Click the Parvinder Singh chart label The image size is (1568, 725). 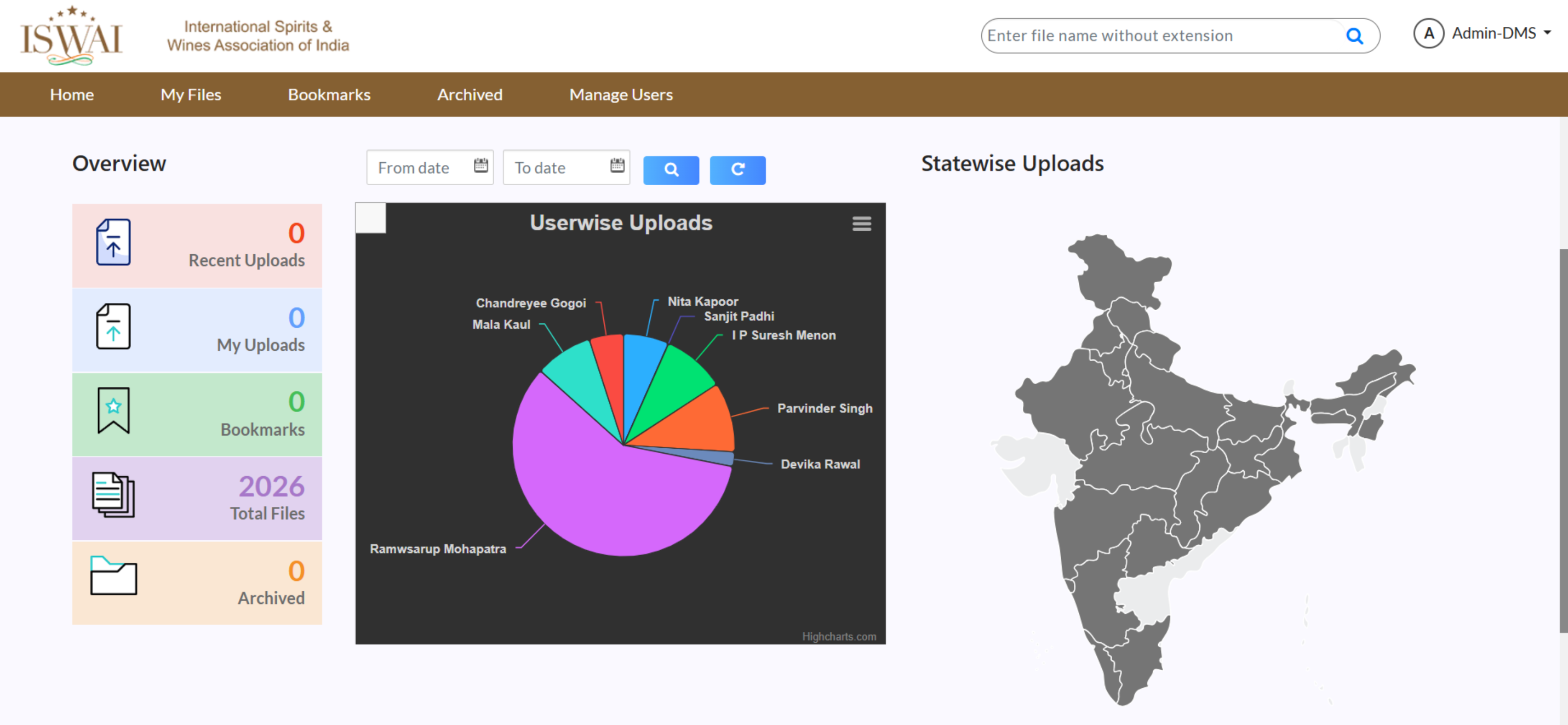point(825,408)
